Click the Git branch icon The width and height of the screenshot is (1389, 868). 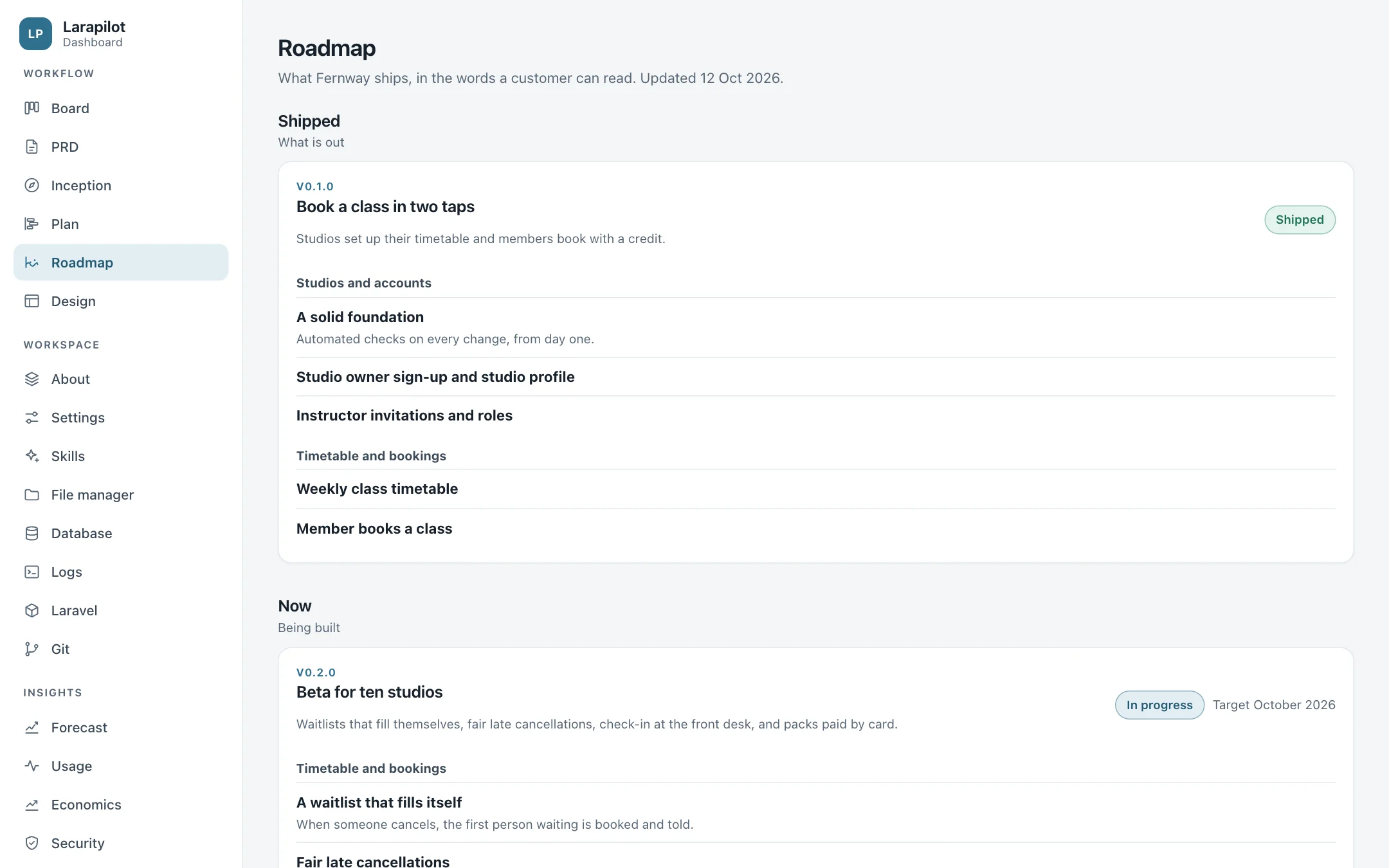tap(32, 649)
